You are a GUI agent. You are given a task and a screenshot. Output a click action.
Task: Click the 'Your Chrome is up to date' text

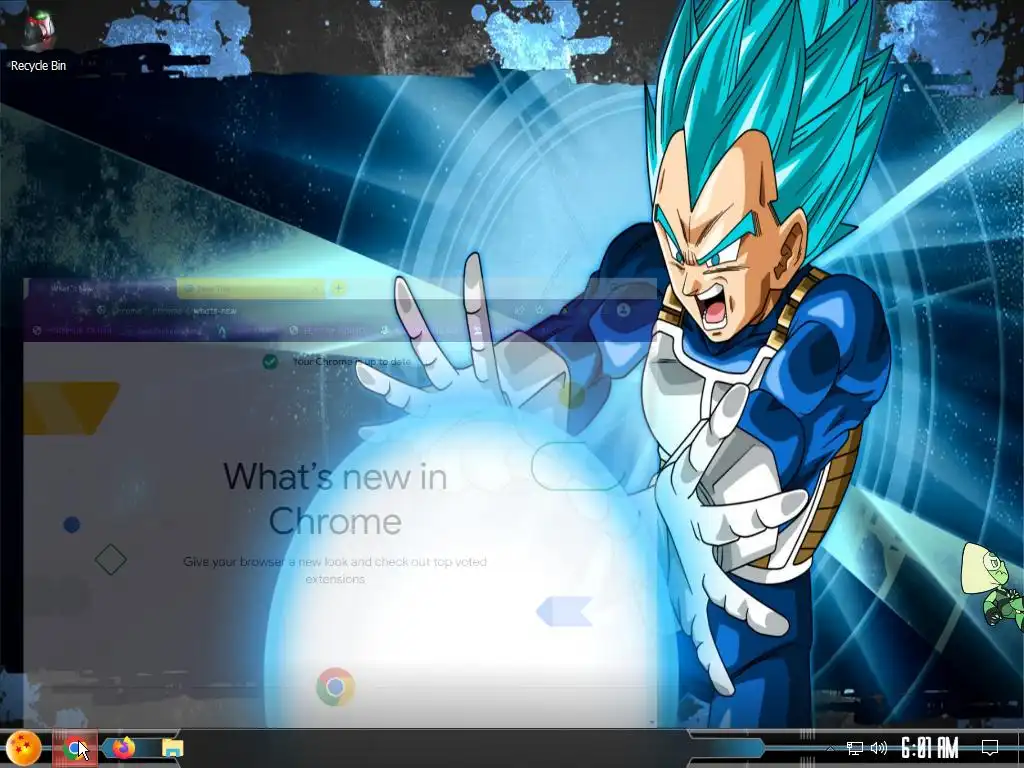coord(352,361)
